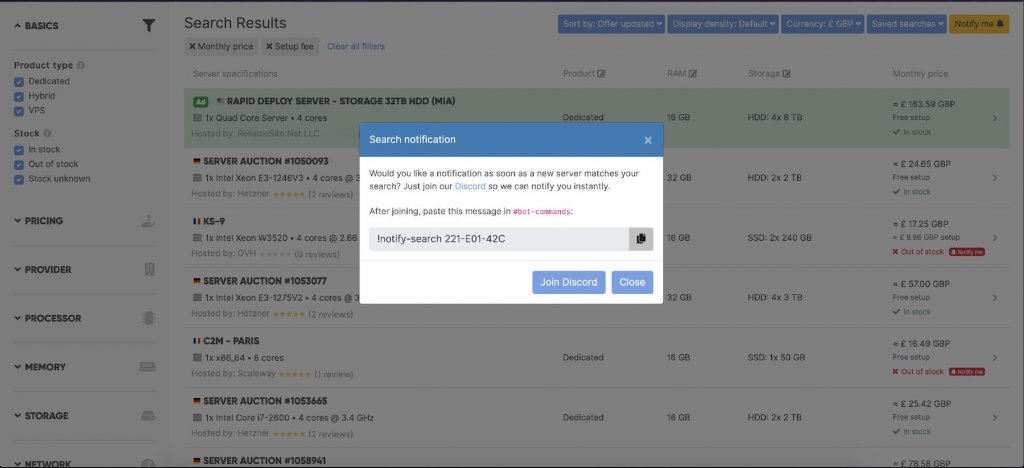This screenshot has width=1024, height=468.
Task: Open Server Auction #1053077 row arrow
Action: tap(995, 298)
